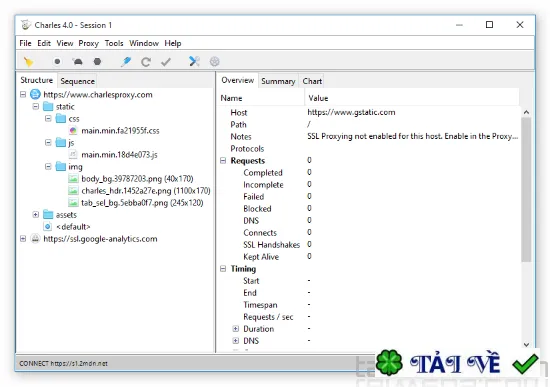
Task: Click the Value column header
Action: [x=412, y=98]
